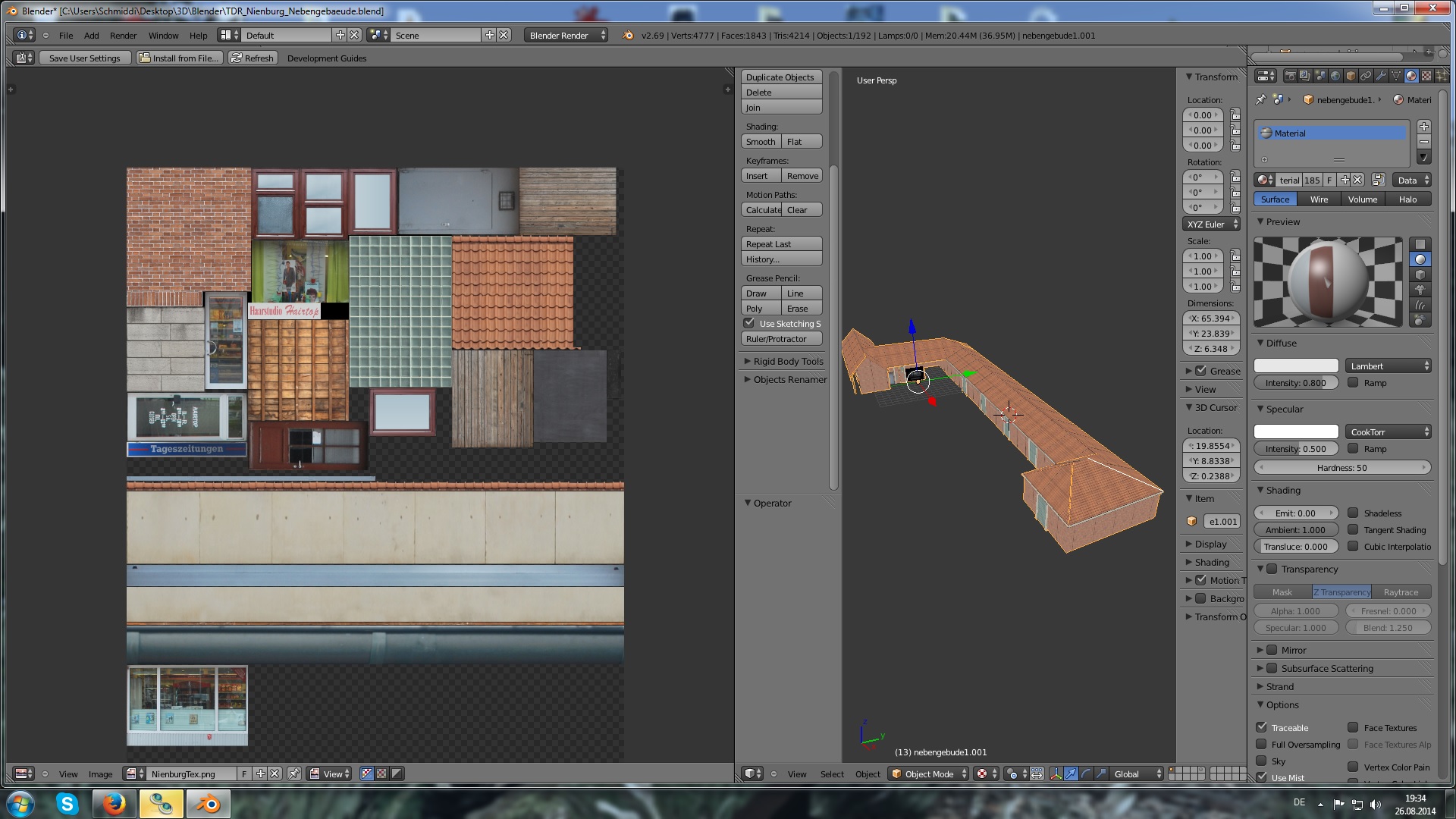
Task: Open the Object constraints chain tab
Action: click(x=1366, y=76)
